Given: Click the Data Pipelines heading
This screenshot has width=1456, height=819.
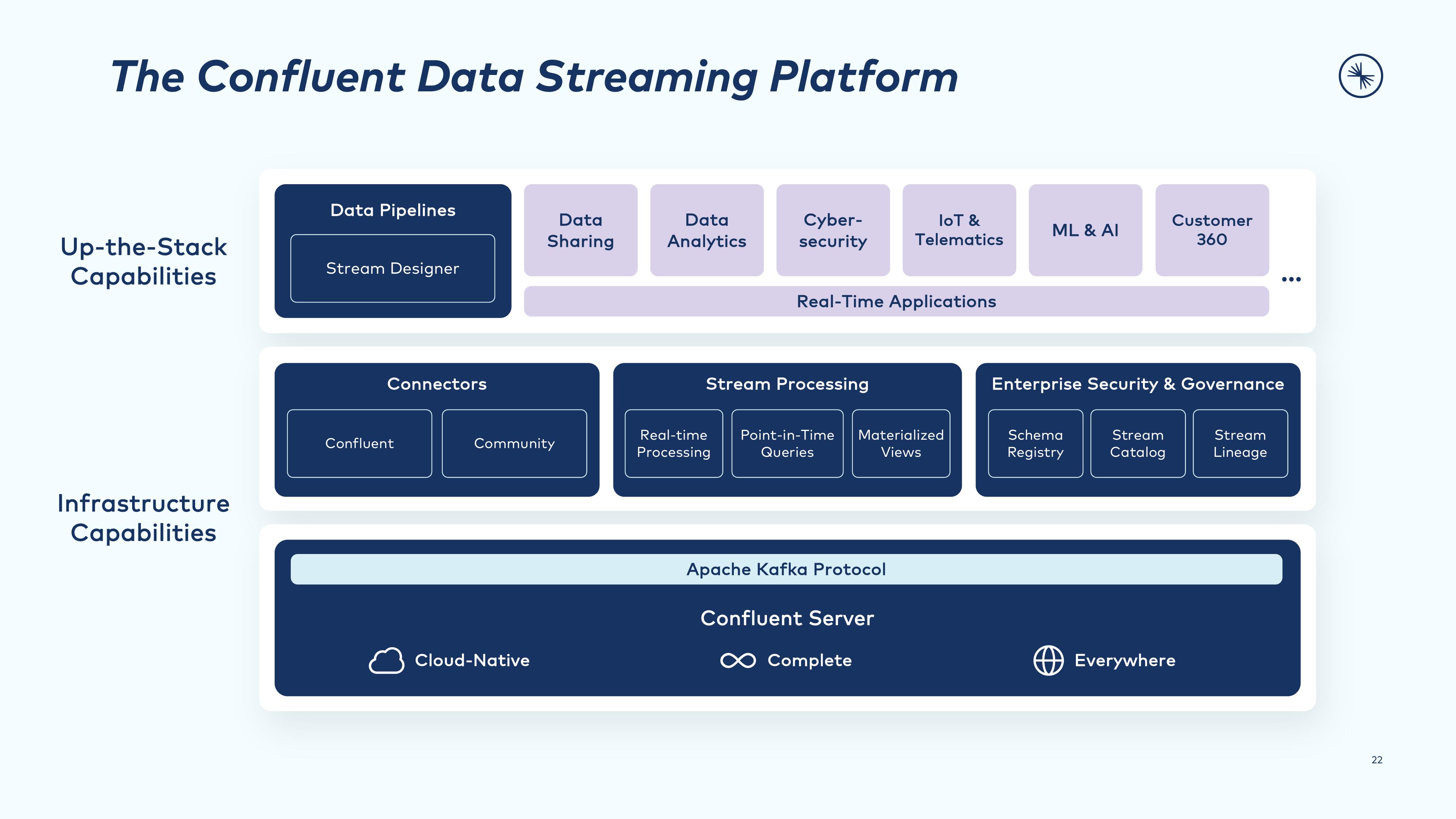Looking at the screenshot, I should pyautogui.click(x=393, y=210).
